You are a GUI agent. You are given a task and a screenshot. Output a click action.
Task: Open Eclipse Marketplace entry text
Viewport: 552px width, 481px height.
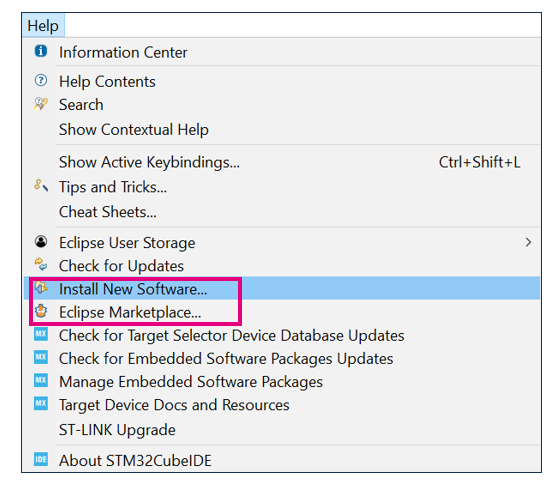(x=130, y=312)
